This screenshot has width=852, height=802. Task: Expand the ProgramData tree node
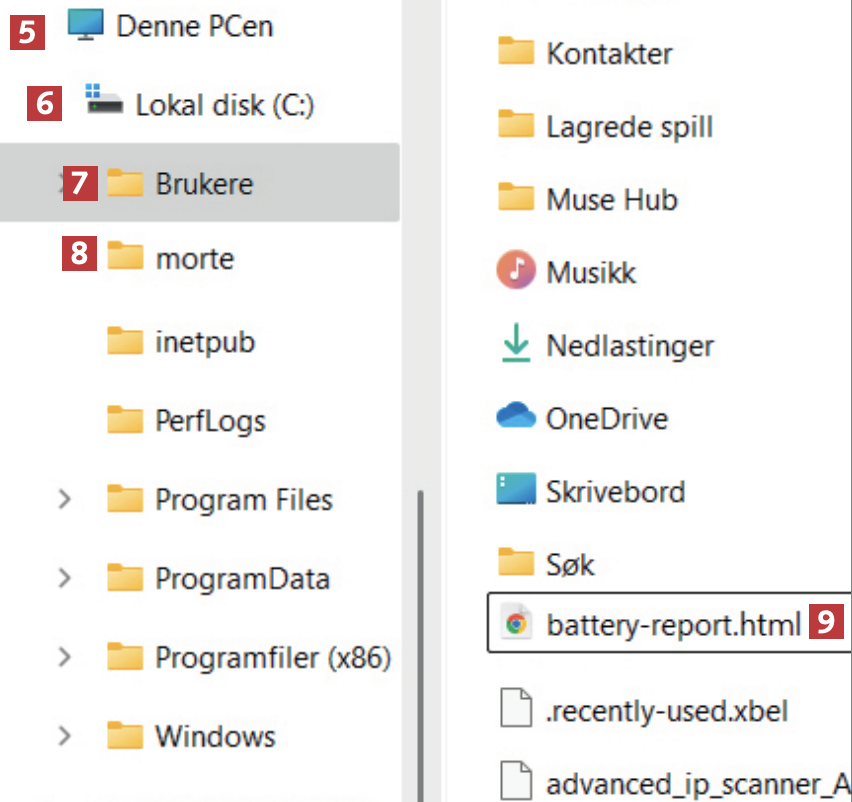(x=65, y=578)
